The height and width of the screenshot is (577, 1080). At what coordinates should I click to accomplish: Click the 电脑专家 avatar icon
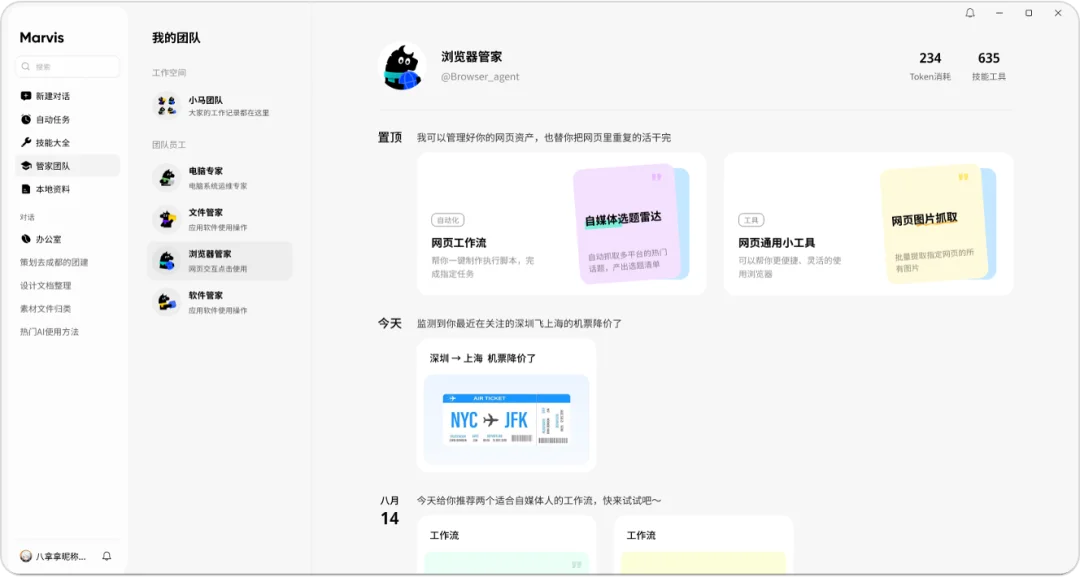click(x=167, y=178)
